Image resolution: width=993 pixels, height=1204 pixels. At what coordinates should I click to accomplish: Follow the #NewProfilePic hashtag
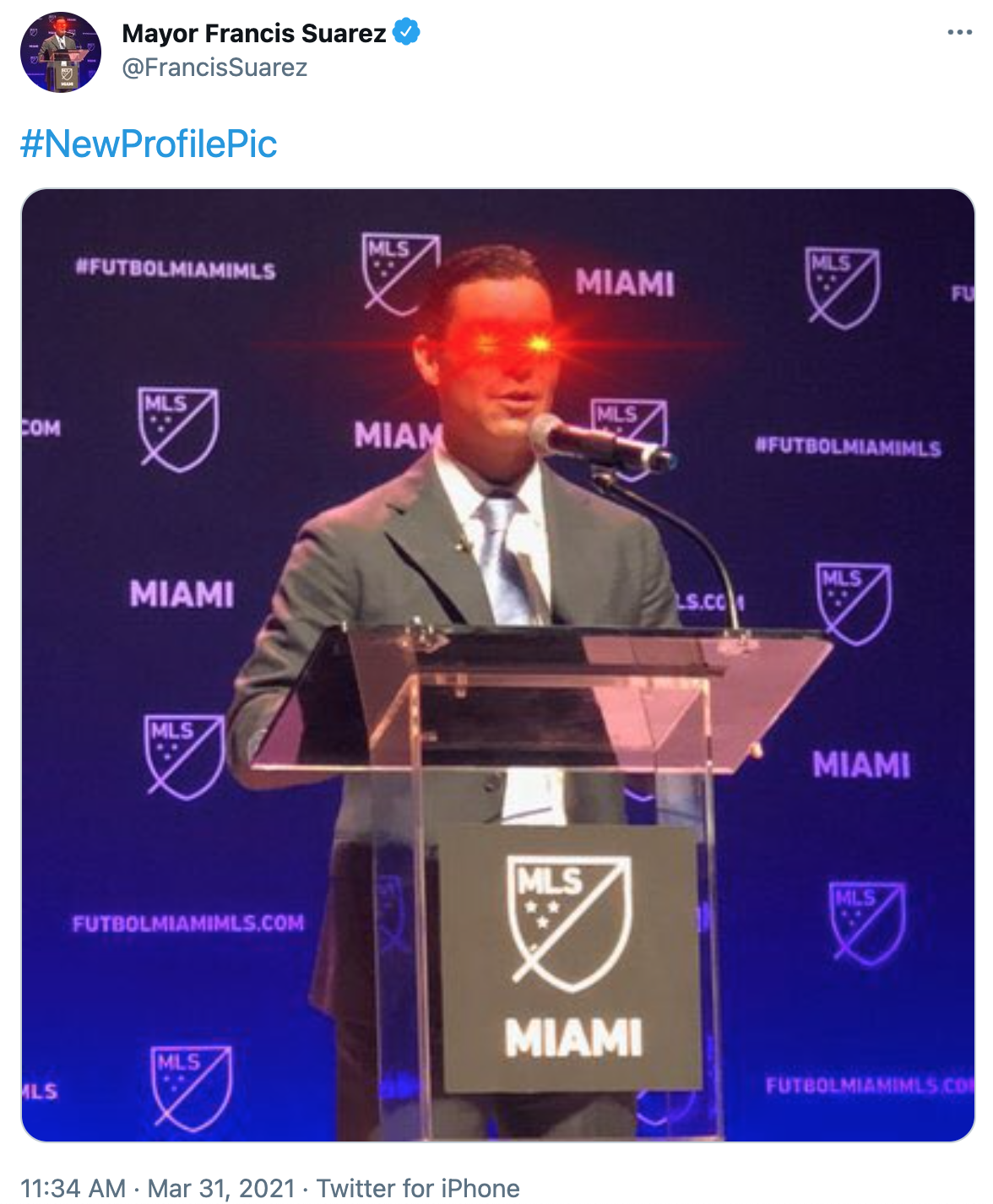pyautogui.click(x=149, y=143)
